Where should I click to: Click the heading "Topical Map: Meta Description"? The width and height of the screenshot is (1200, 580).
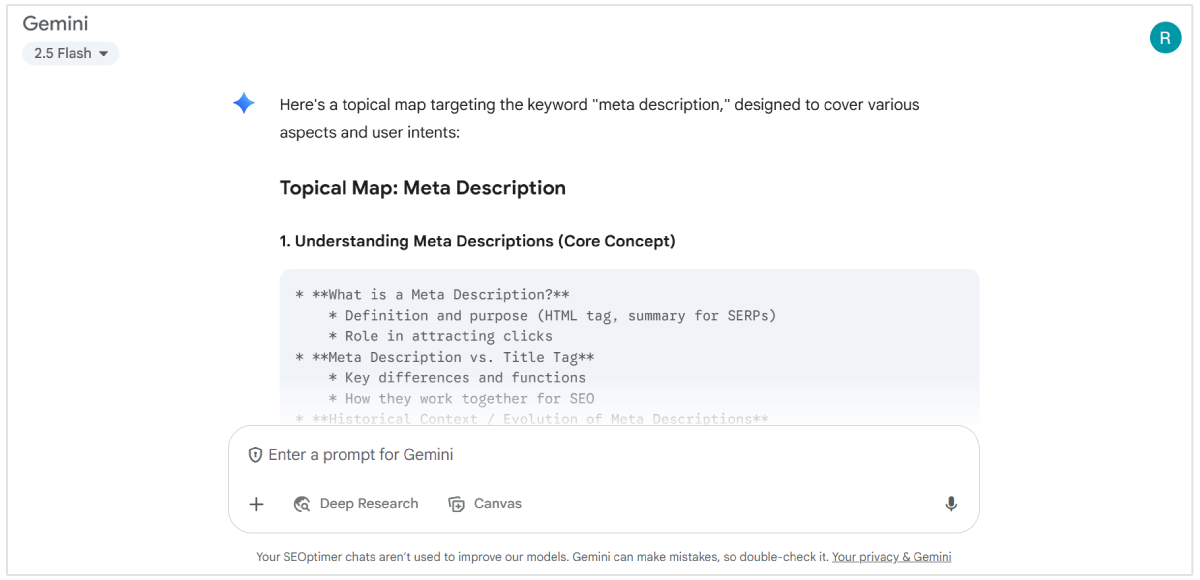(422, 187)
